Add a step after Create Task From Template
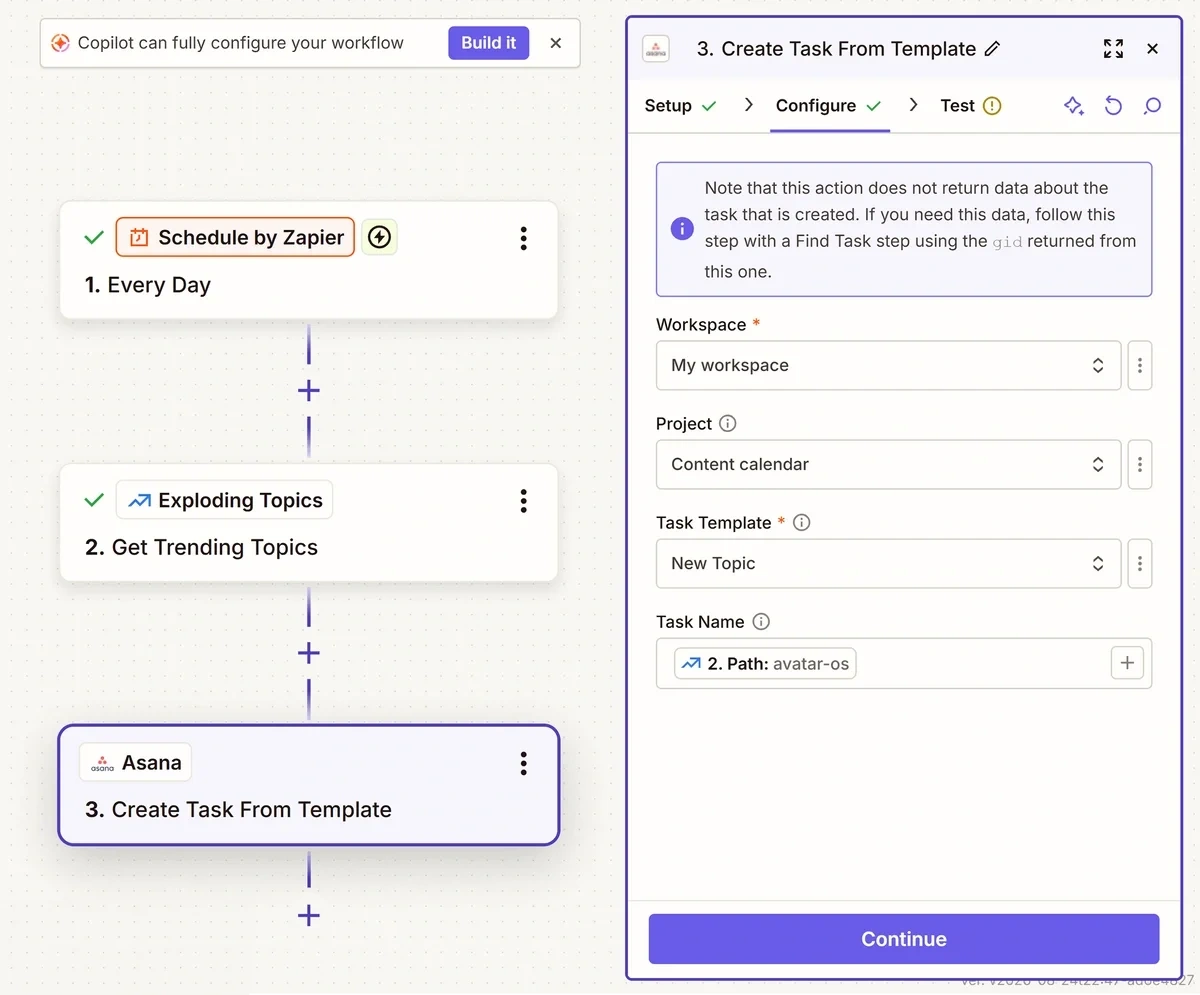 (308, 915)
